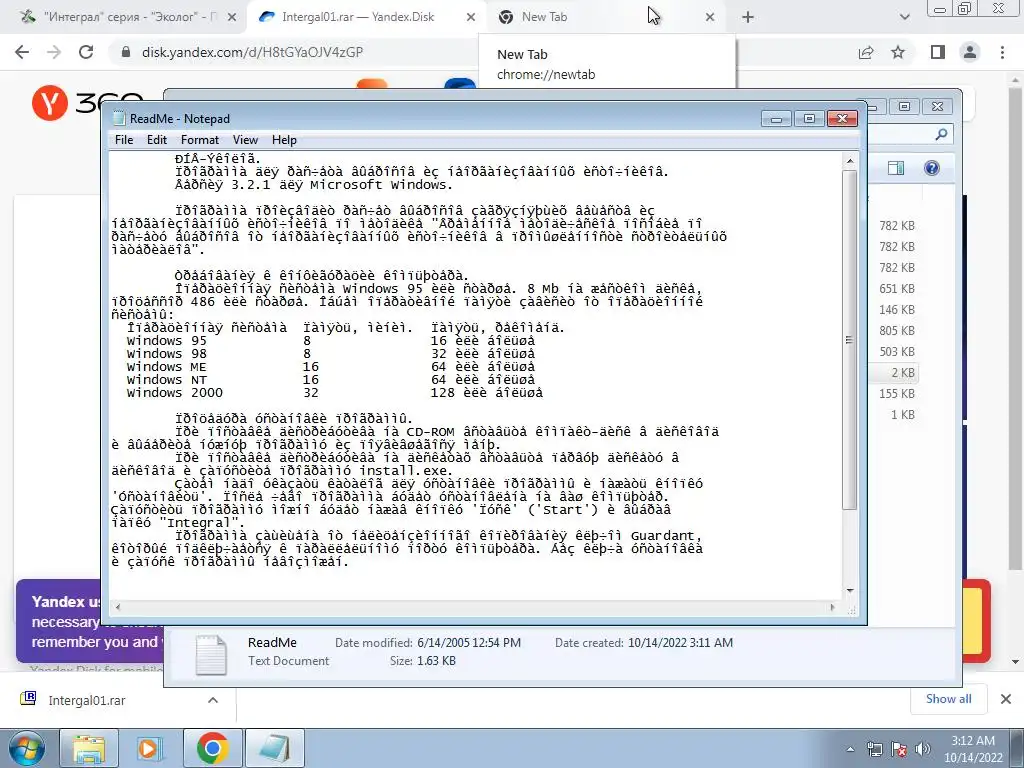Select the 2 KB file row in Explorer
Image resolution: width=1024 pixels, height=768 pixels.
click(x=894, y=372)
